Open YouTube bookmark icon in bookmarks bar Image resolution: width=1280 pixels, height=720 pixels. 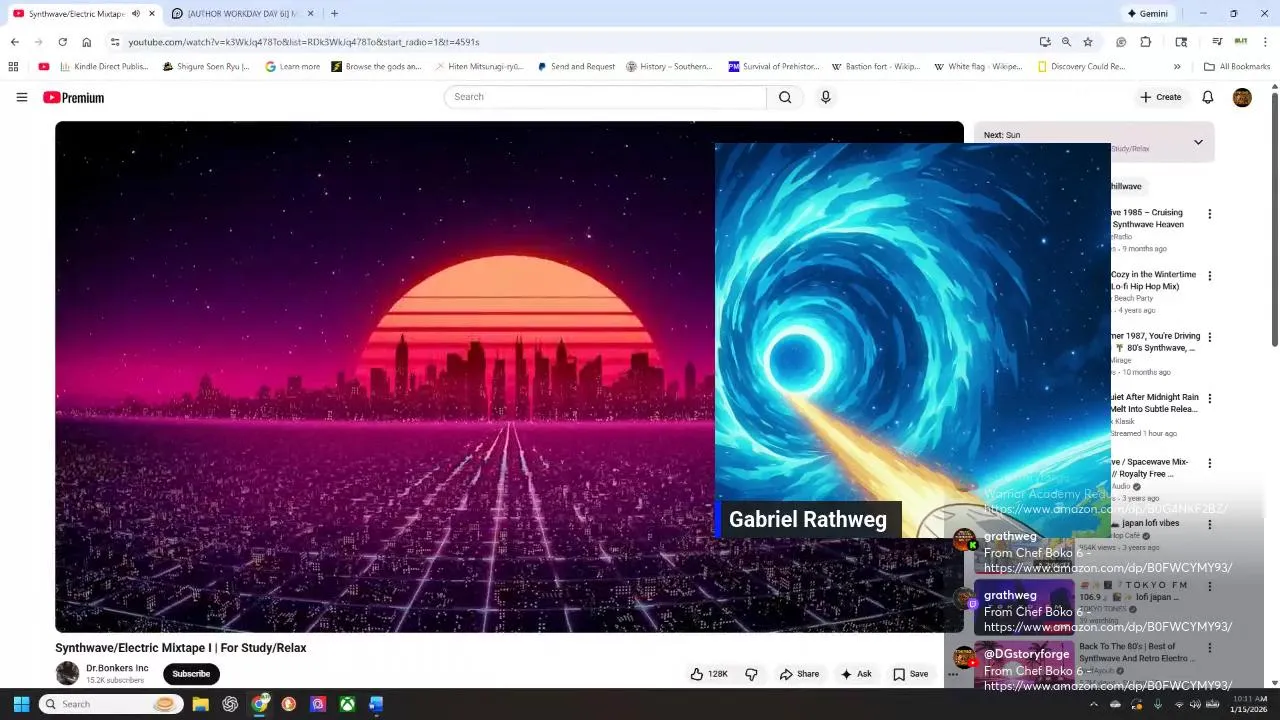tap(43, 67)
